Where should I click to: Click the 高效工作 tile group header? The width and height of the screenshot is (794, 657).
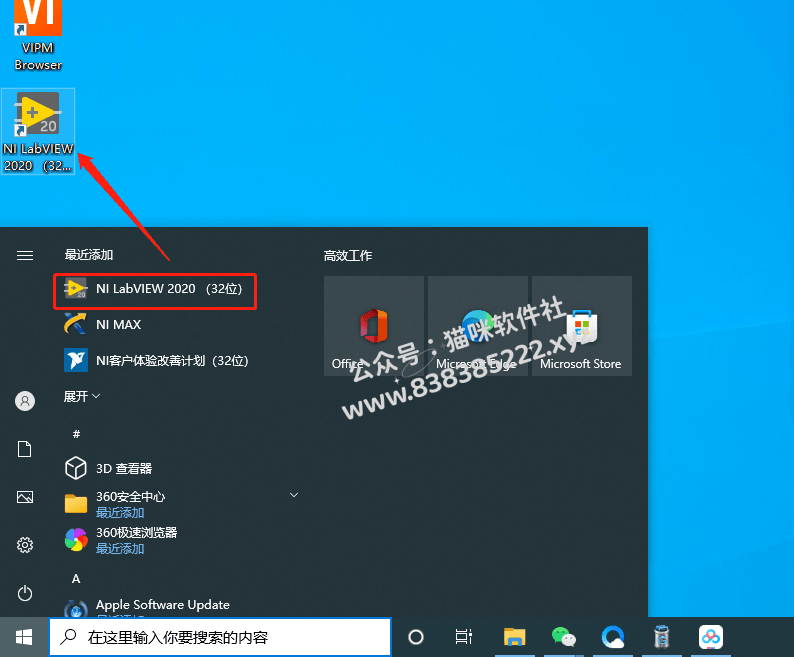[x=348, y=256]
